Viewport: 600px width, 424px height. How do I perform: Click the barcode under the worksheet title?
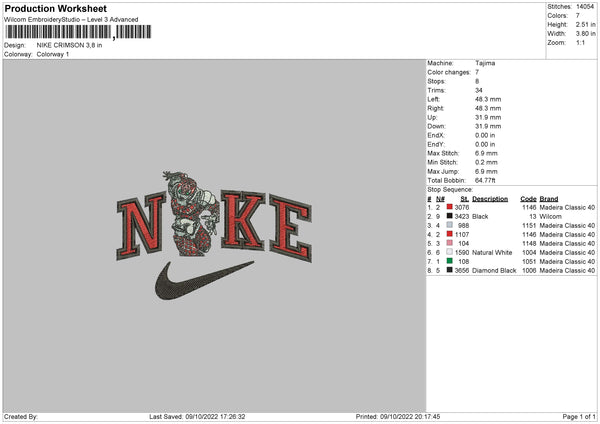pyautogui.click(x=78, y=32)
